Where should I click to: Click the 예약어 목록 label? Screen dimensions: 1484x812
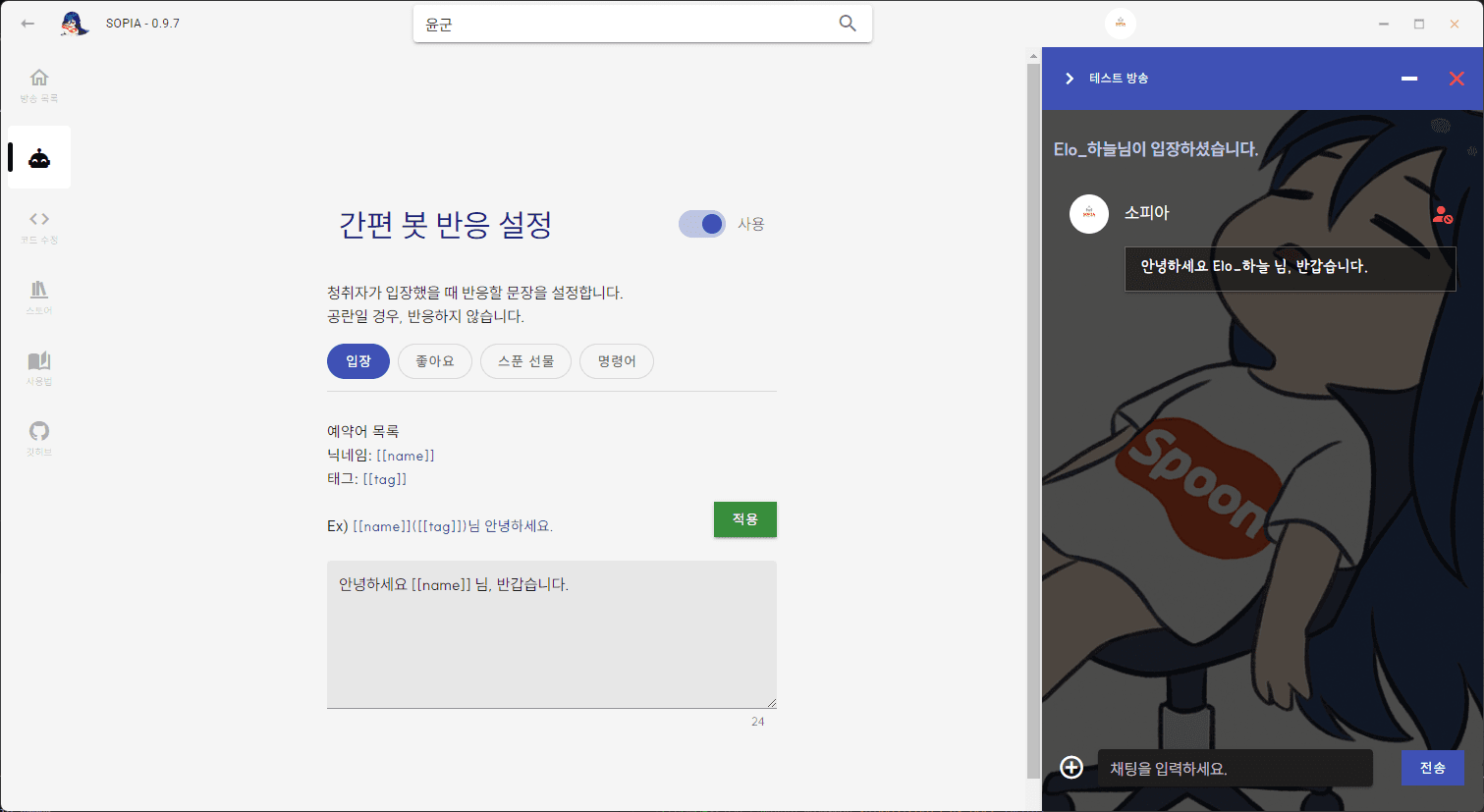363,432
